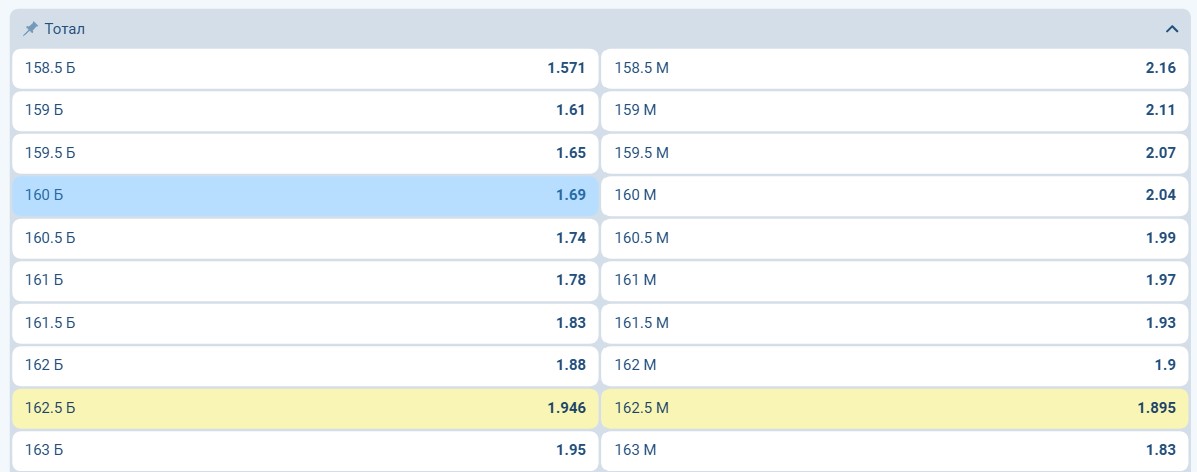The height and width of the screenshot is (472, 1197).
Task: Select the 160 М bet at 2.04
Action: click(x=895, y=196)
